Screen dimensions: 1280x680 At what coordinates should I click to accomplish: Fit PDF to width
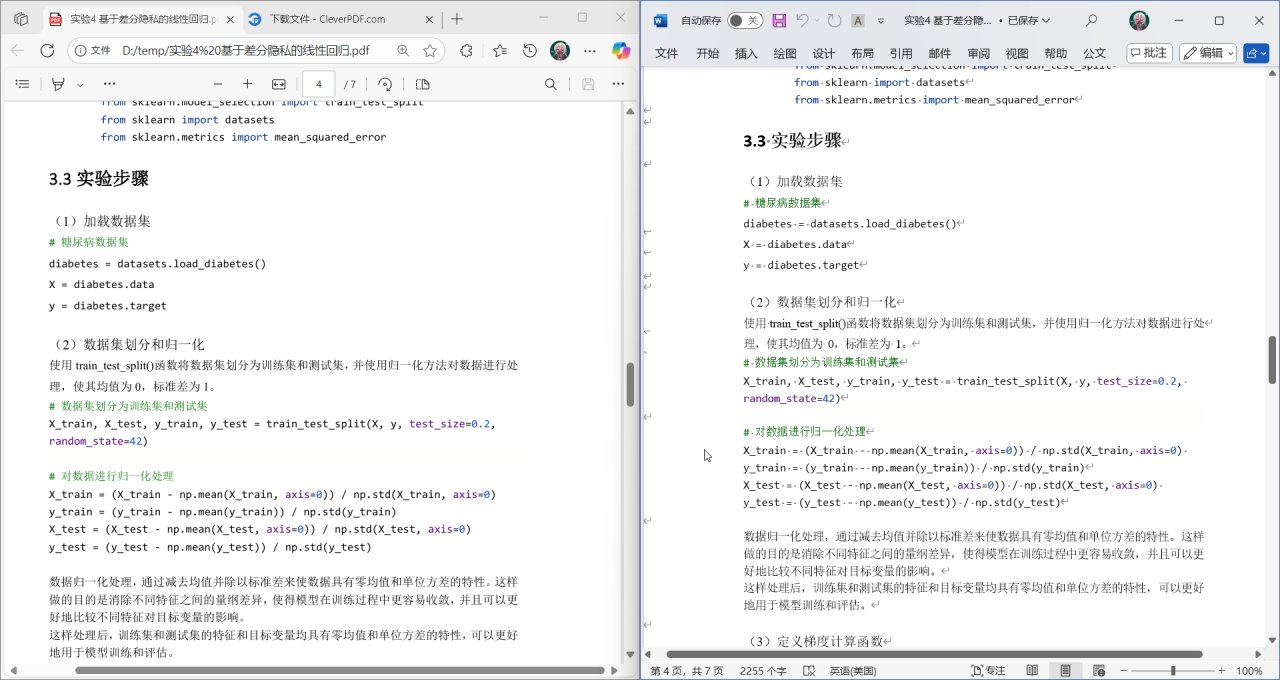[278, 85]
